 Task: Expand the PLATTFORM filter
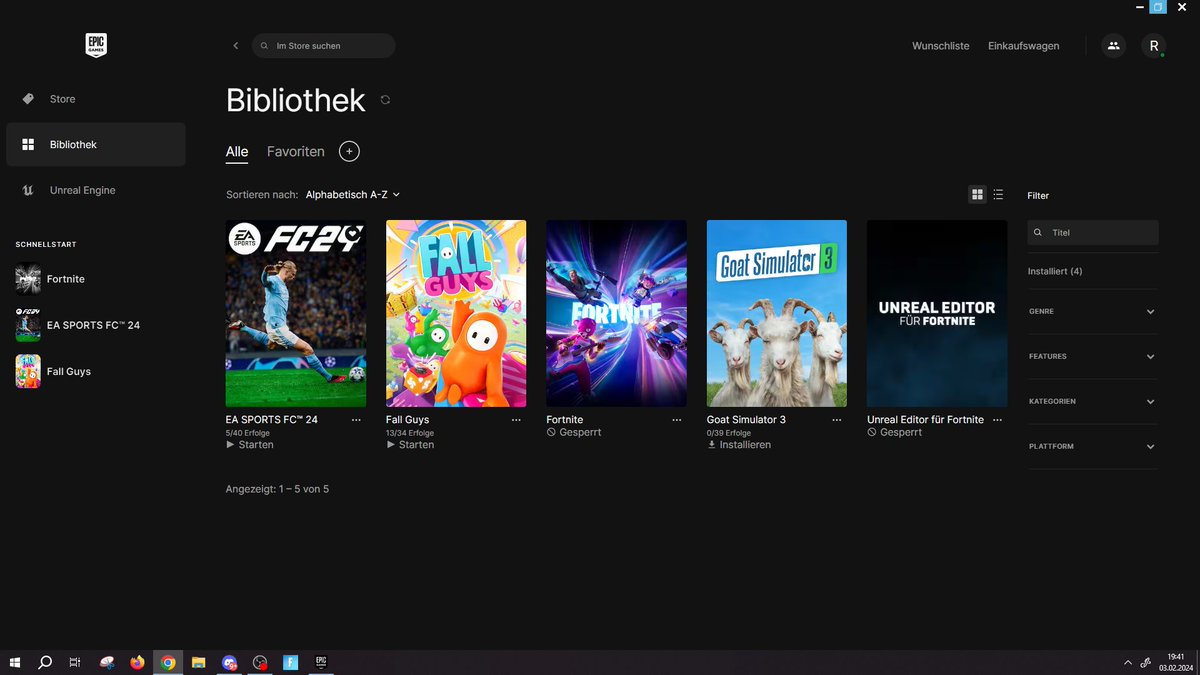click(1092, 447)
